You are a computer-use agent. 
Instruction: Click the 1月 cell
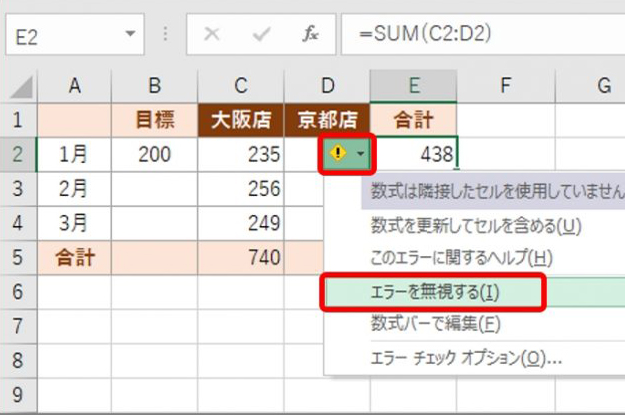coord(75,155)
